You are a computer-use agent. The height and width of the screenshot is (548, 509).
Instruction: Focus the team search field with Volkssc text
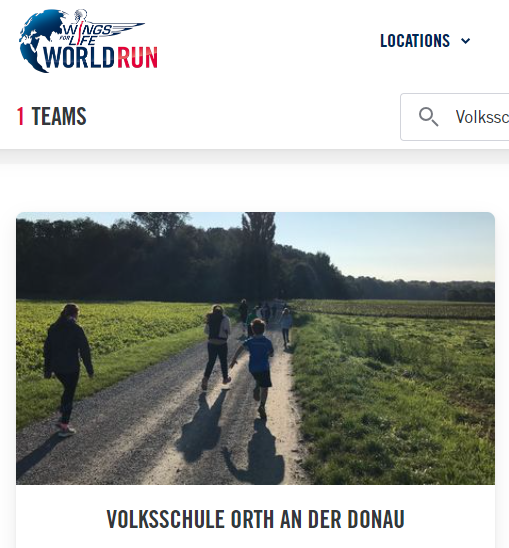coord(455,117)
